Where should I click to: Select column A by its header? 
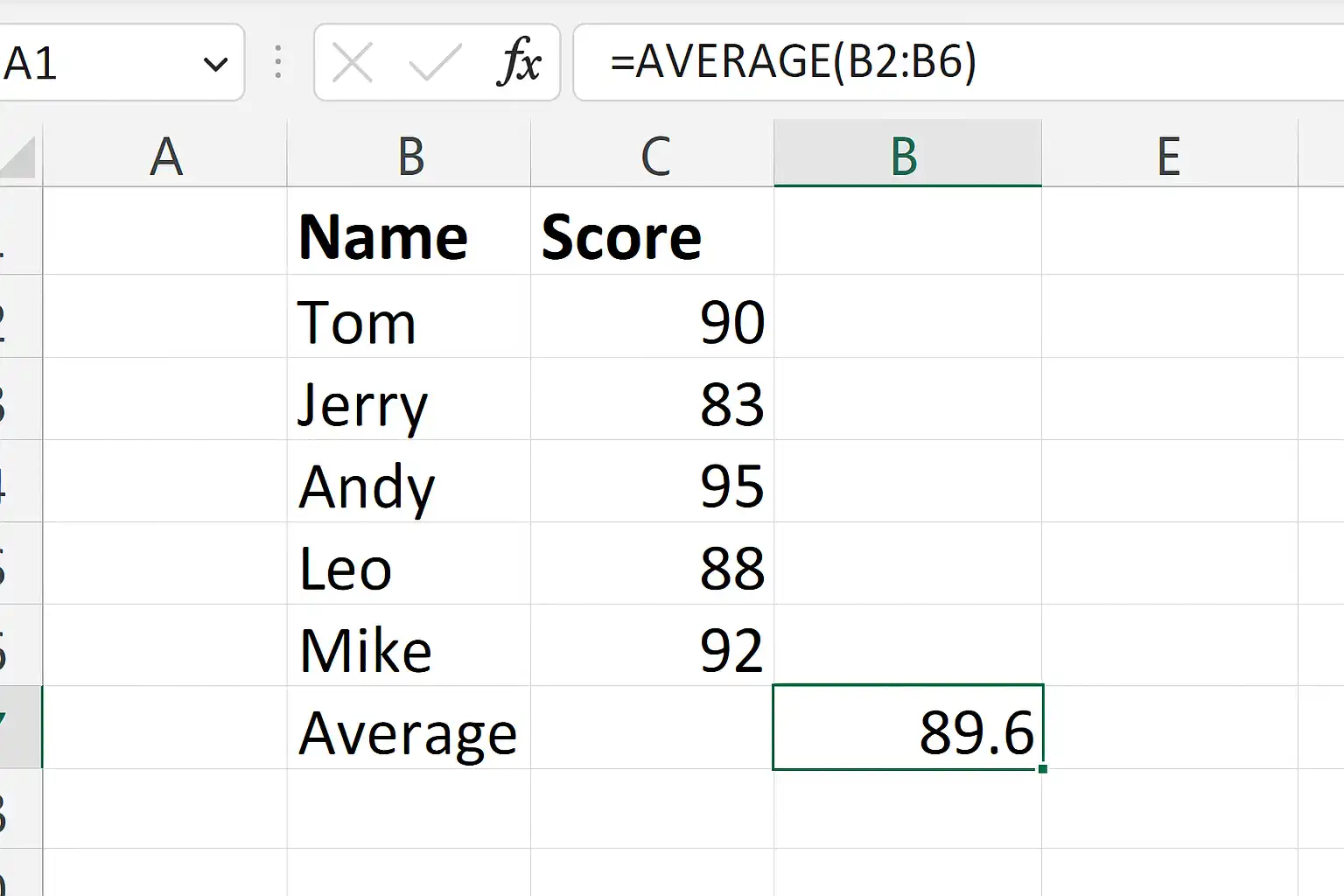tap(165, 157)
